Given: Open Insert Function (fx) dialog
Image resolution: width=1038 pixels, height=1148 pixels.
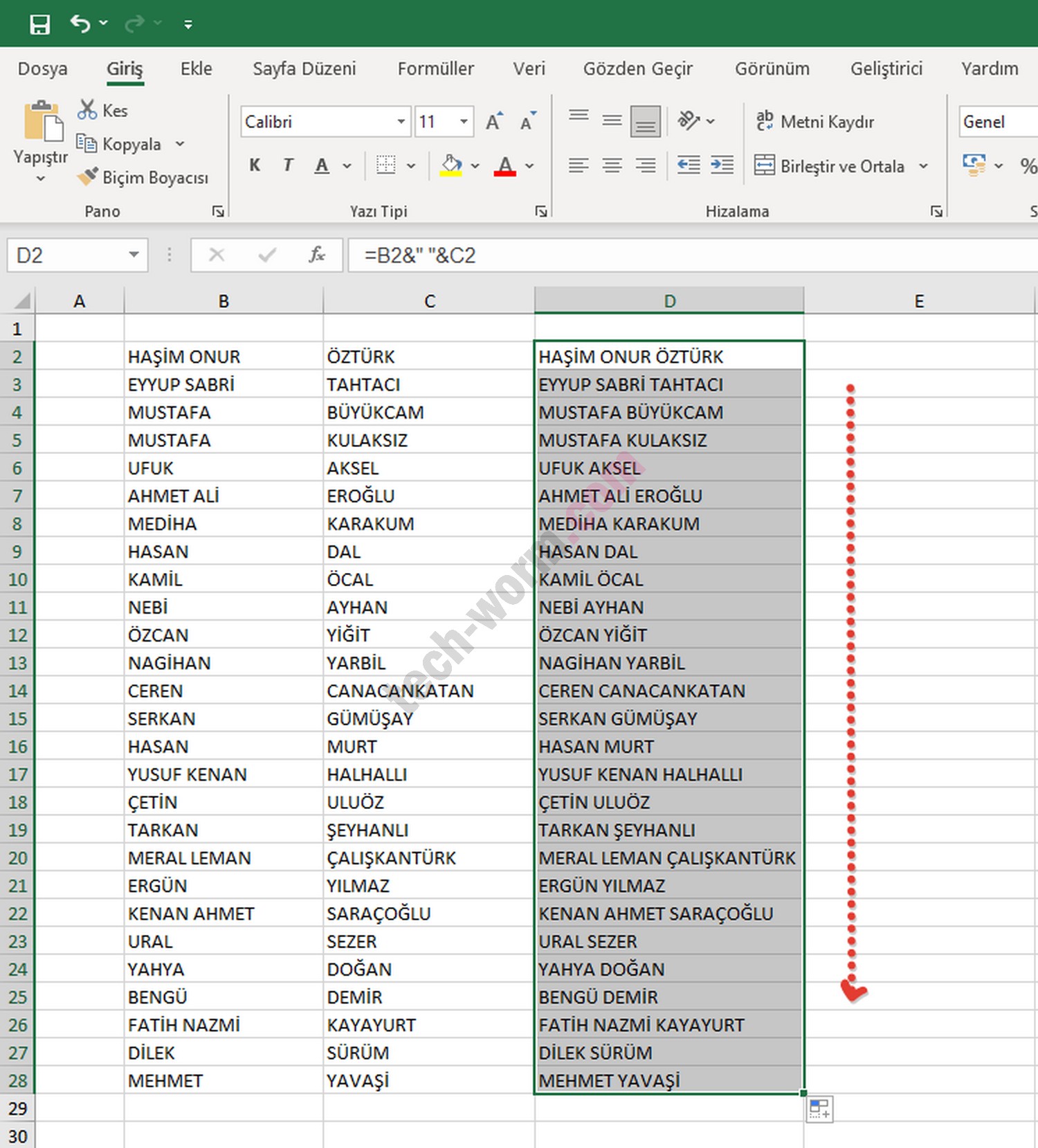Looking at the screenshot, I should 316,255.
